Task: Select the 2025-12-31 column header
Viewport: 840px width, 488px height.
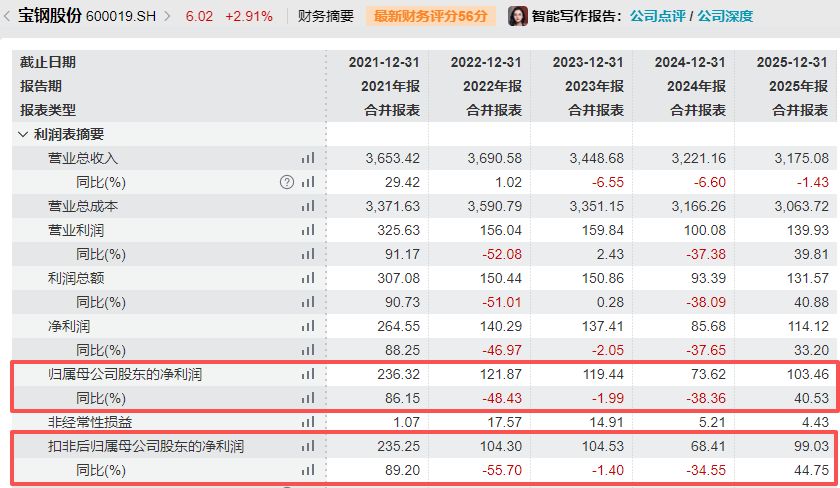Action: coord(792,62)
